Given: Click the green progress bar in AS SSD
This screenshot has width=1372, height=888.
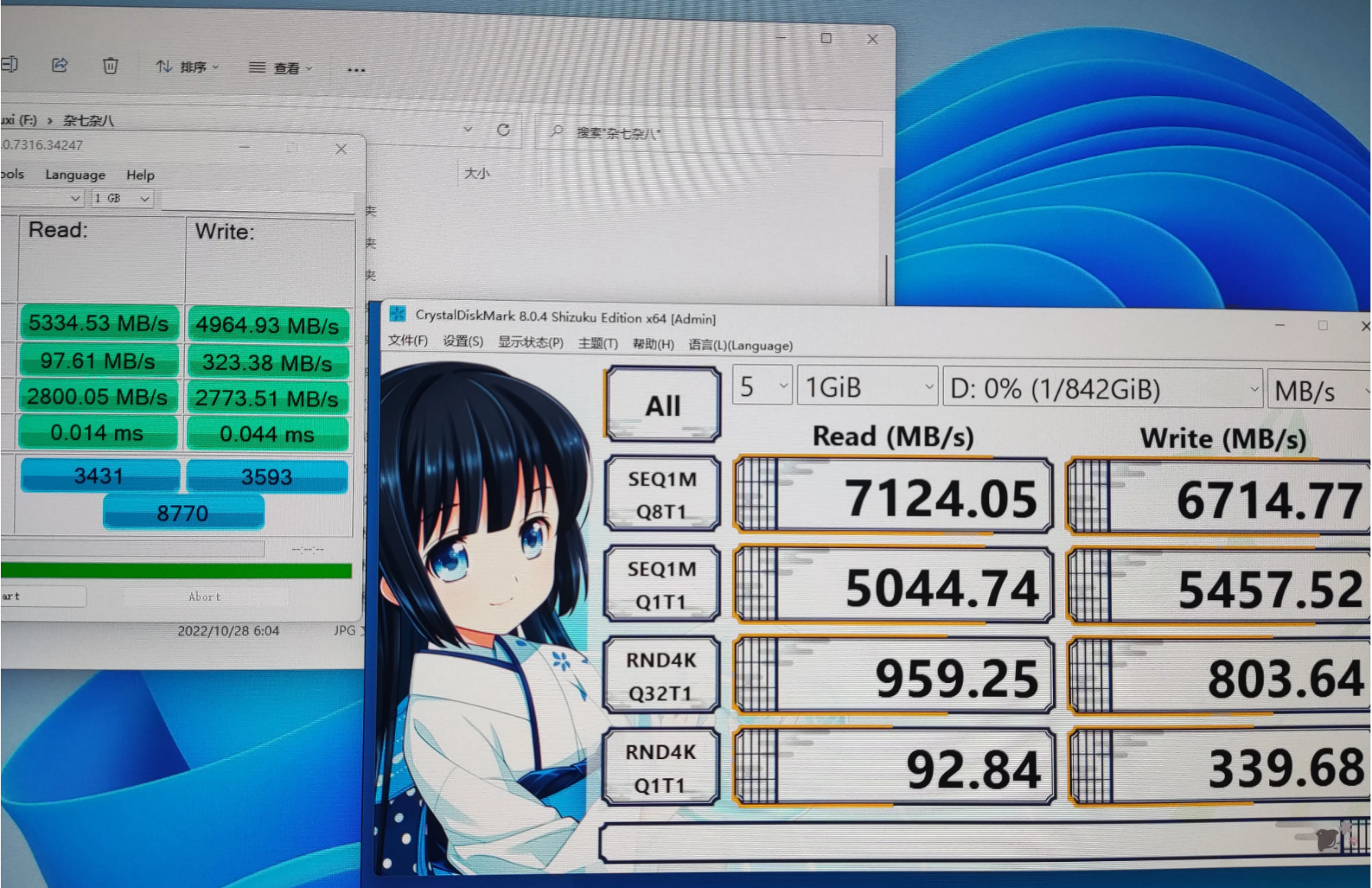Looking at the screenshot, I should [176, 570].
